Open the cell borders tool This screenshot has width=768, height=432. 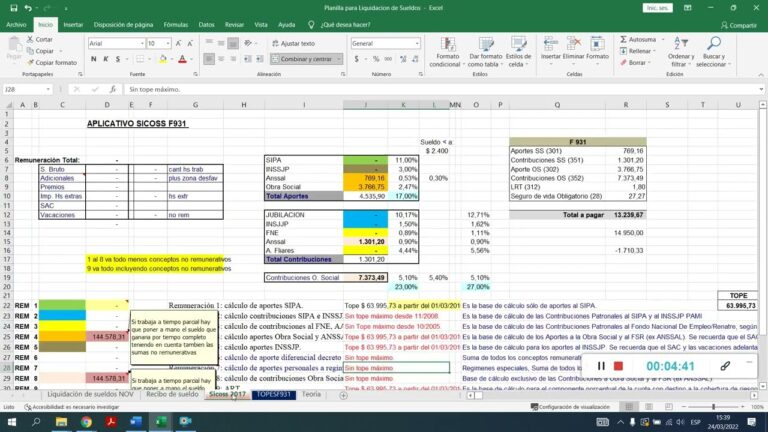point(140,59)
